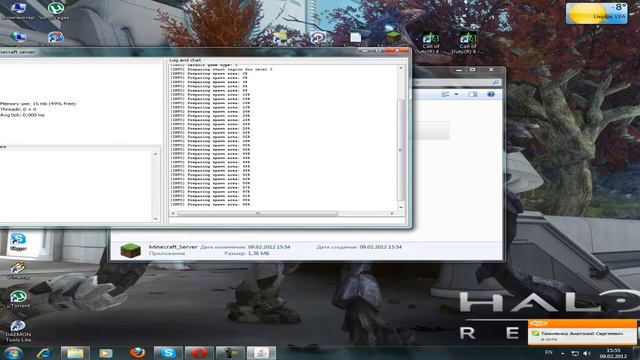Viewport: 640px width, 360px height.
Task: Click players list scrollbar up arrow
Action: pos(156,154)
